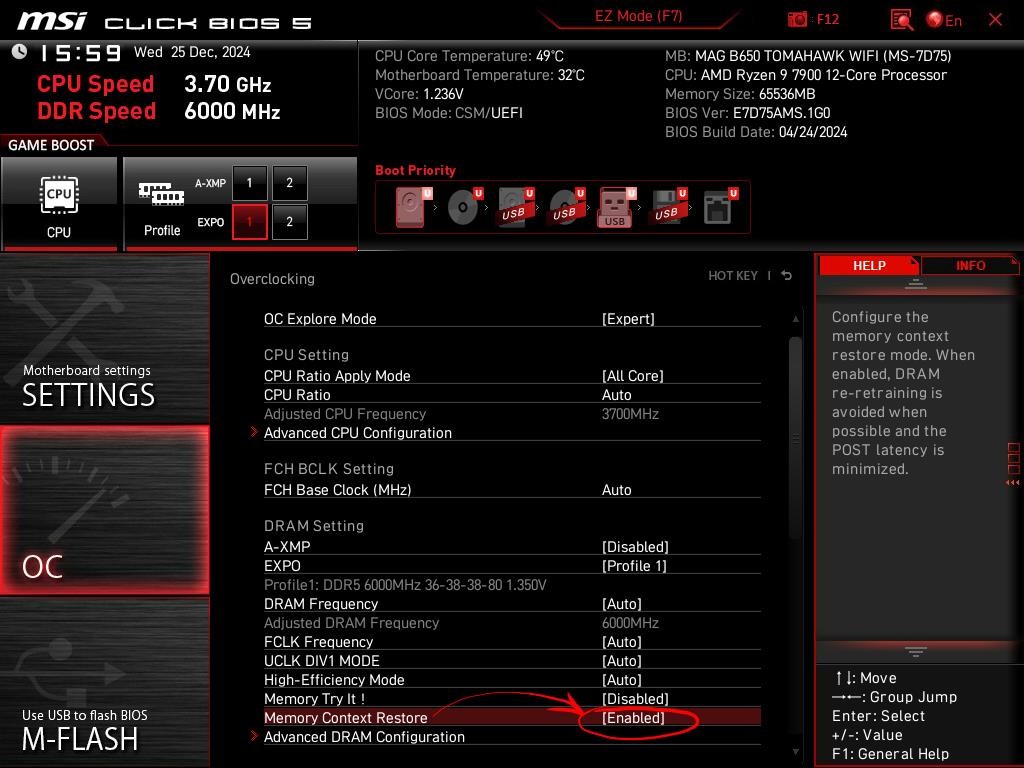Viewport: 1024px width, 768px height.
Task: Click the CPU Speed 3.70 GHz readout
Action: coord(154,84)
